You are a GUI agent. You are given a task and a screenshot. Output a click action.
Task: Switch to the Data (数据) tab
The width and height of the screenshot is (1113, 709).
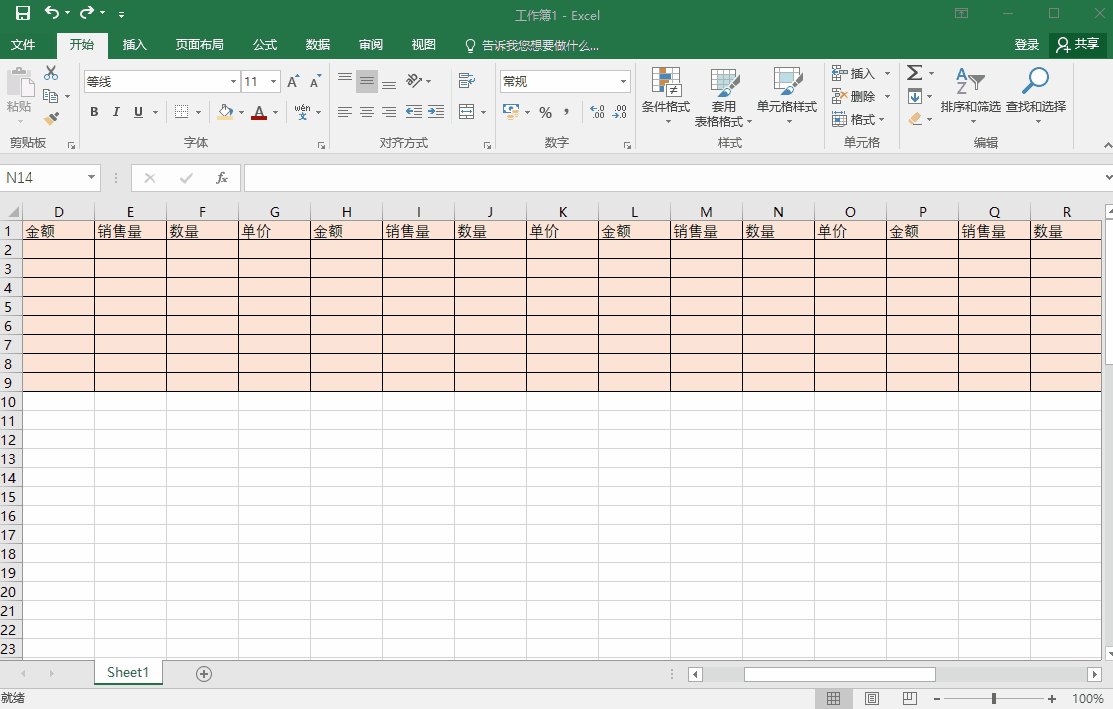click(317, 45)
